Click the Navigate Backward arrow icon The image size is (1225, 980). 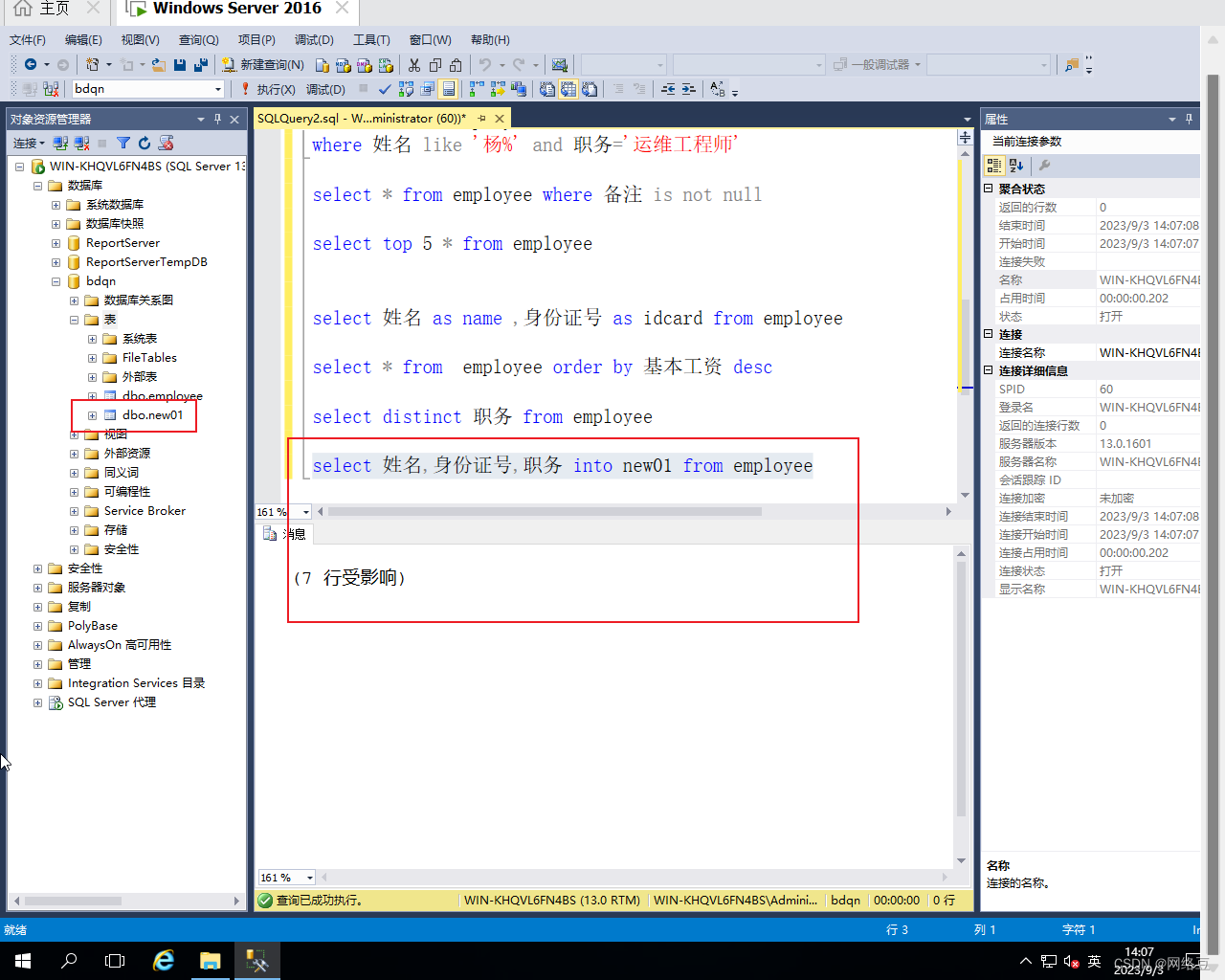[31, 64]
